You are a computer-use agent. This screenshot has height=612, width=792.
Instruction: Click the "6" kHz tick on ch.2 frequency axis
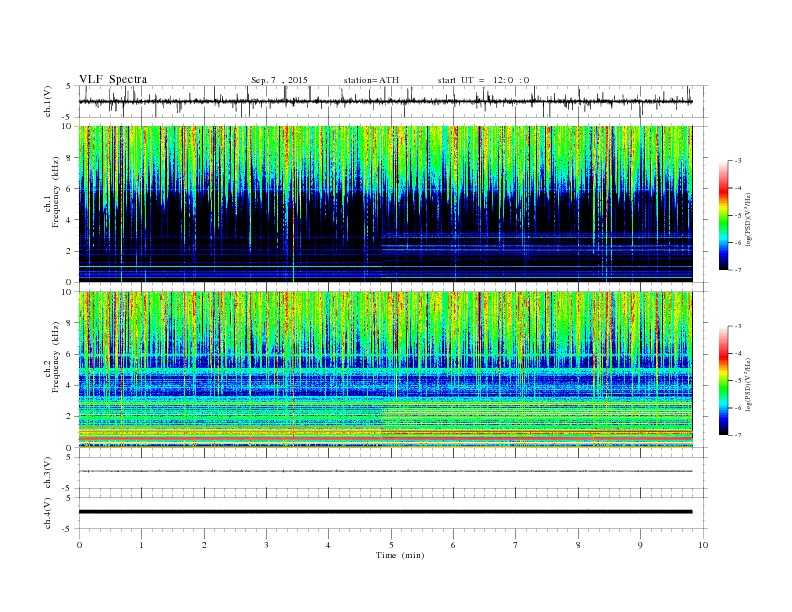point(70,354)
